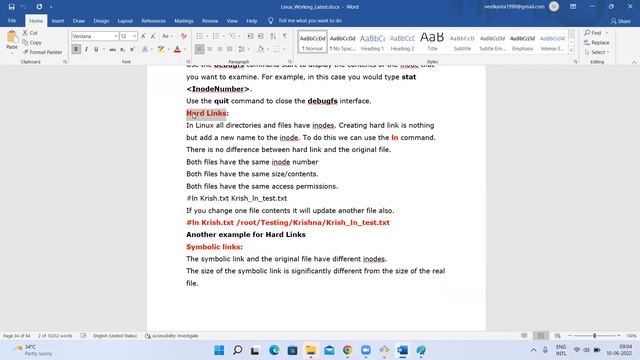Increase font size with Grow Font

[143, 36]
